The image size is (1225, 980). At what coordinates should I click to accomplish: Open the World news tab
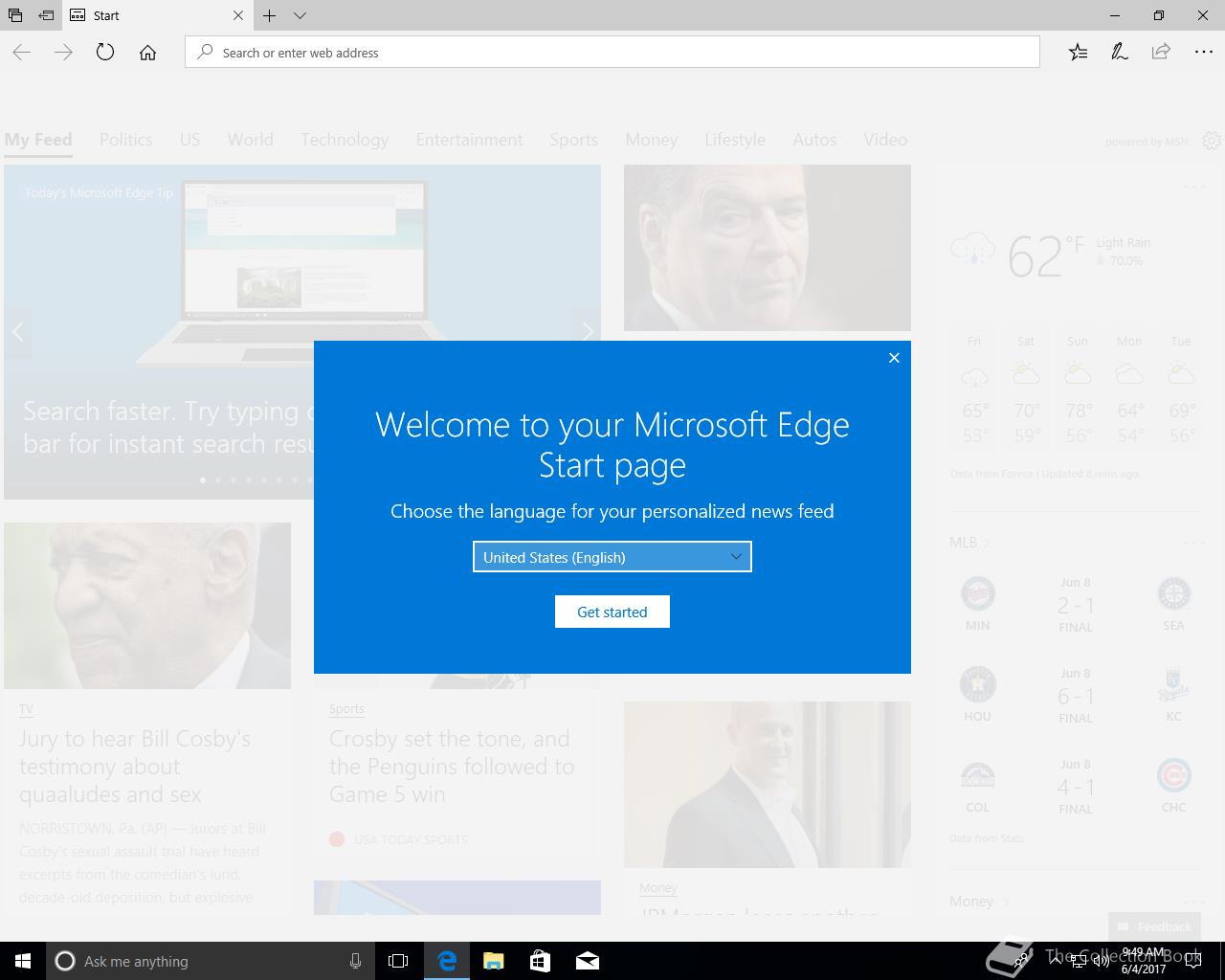click(251, 140)
